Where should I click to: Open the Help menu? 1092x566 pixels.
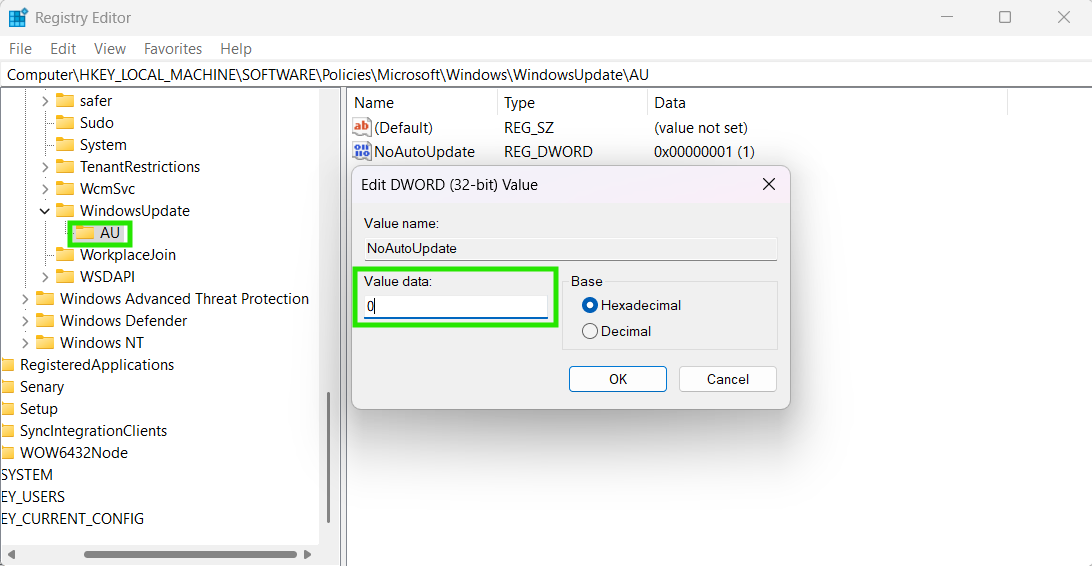tap(235, 49)
